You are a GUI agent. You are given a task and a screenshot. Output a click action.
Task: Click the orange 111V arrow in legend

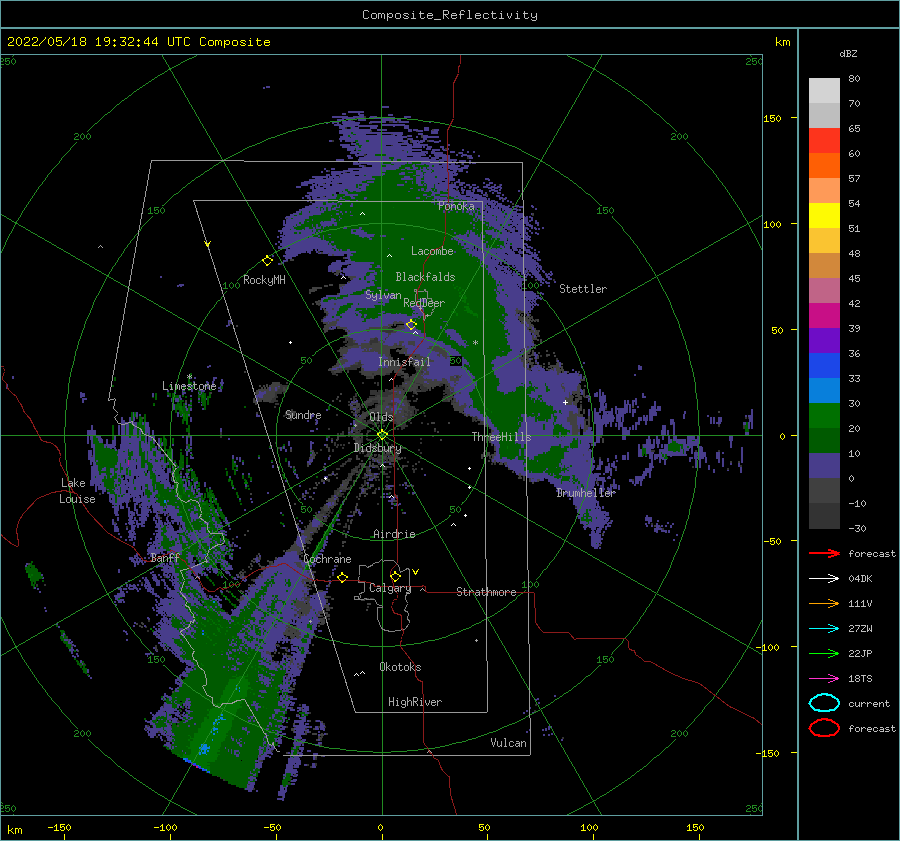point(824,603)
